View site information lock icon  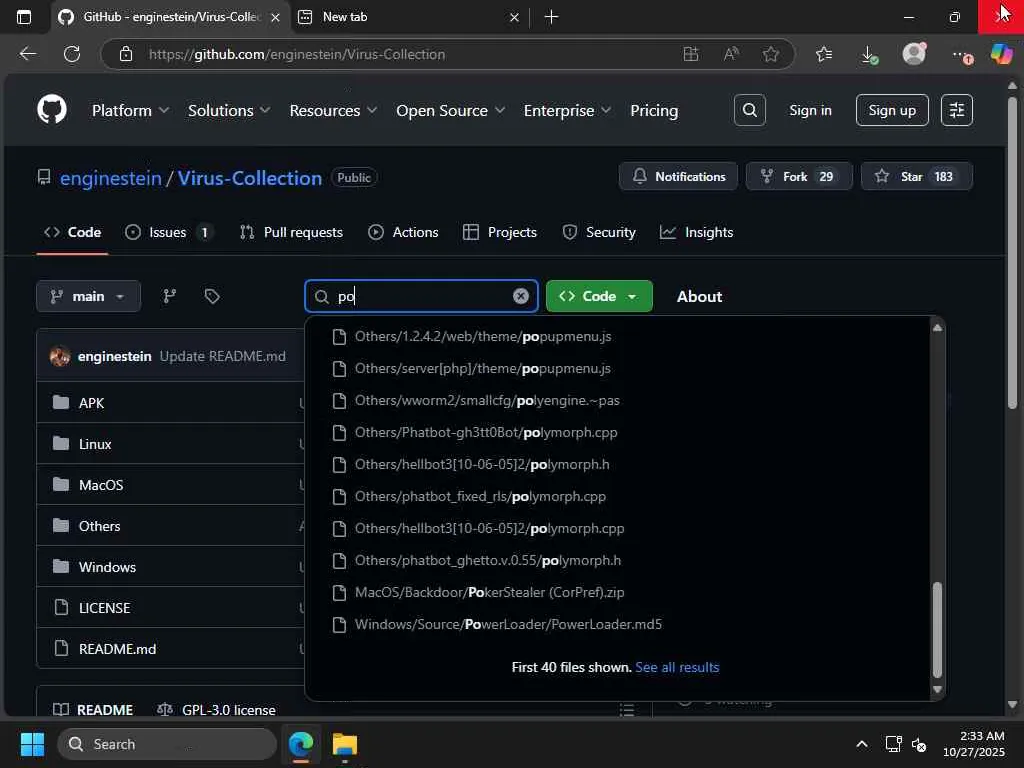pos(126,54)
